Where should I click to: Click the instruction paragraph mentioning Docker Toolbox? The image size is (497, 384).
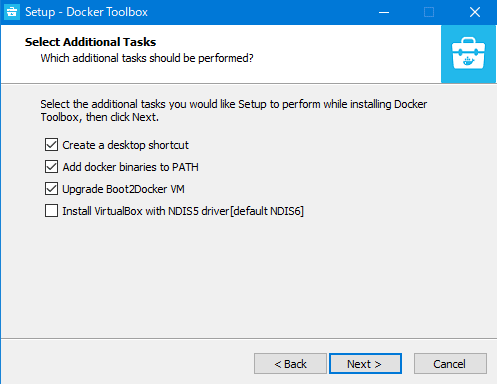[234, 111]
